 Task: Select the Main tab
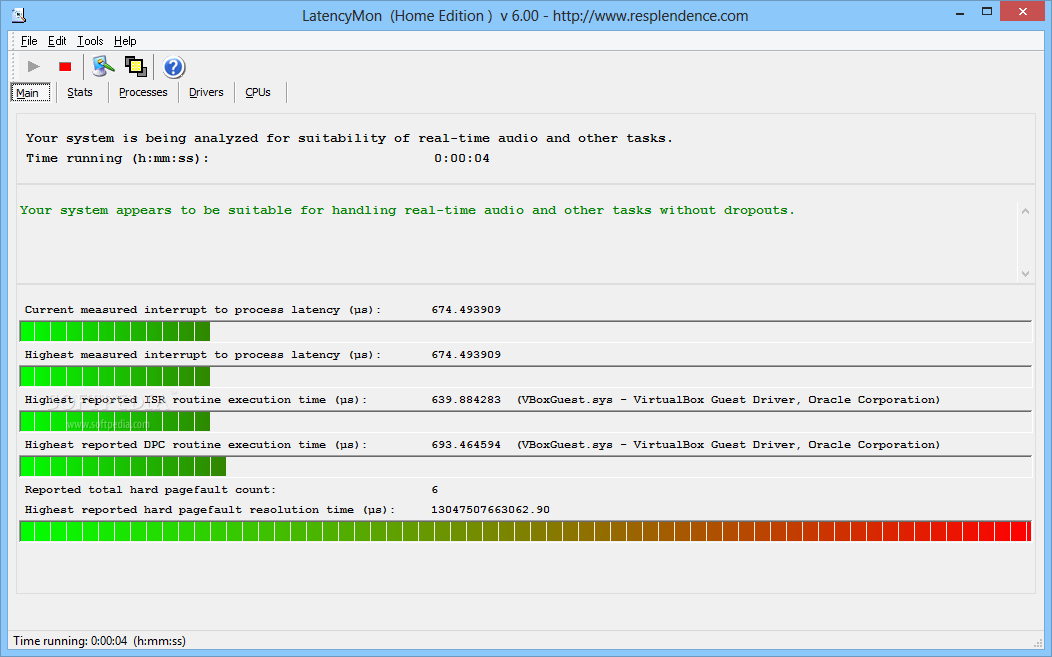coord(28,93)
